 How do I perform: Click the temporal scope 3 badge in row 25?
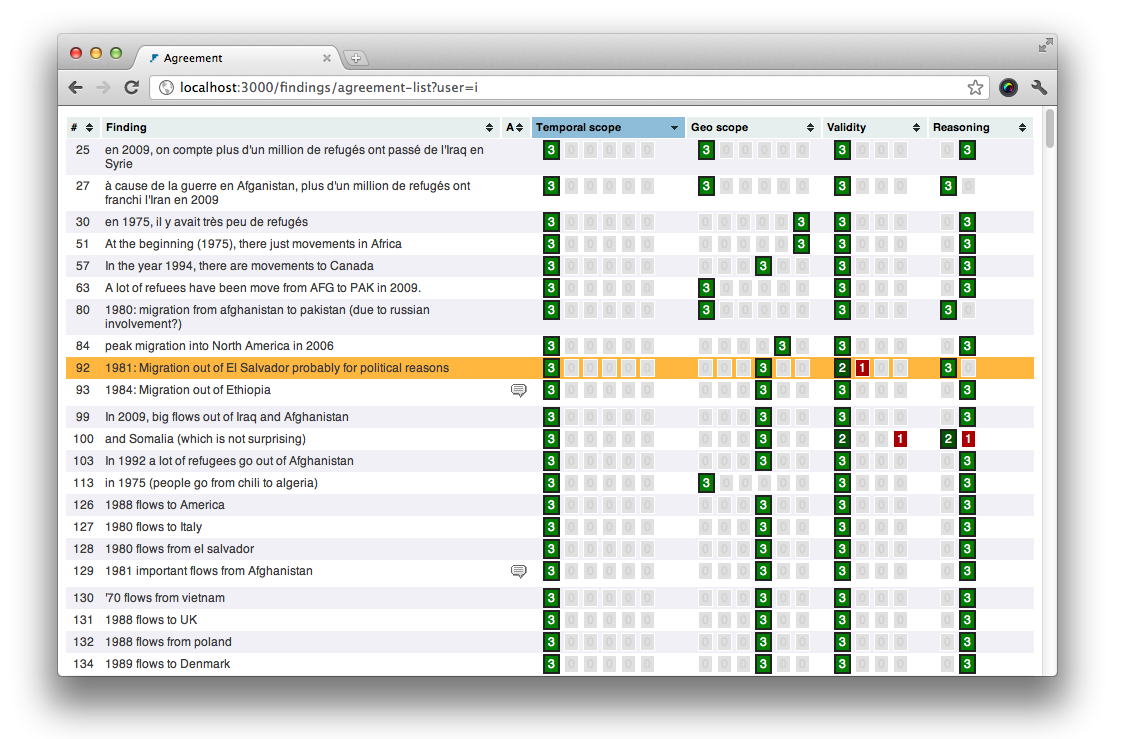pos(551,150)
